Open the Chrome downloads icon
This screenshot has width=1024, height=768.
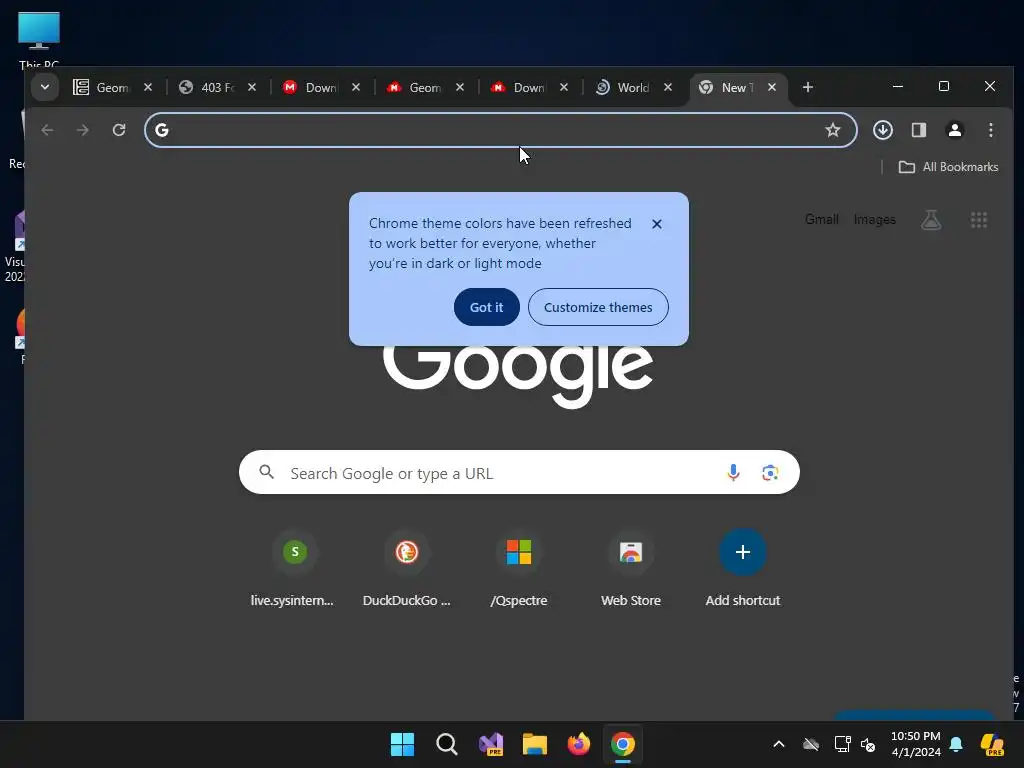883,130
